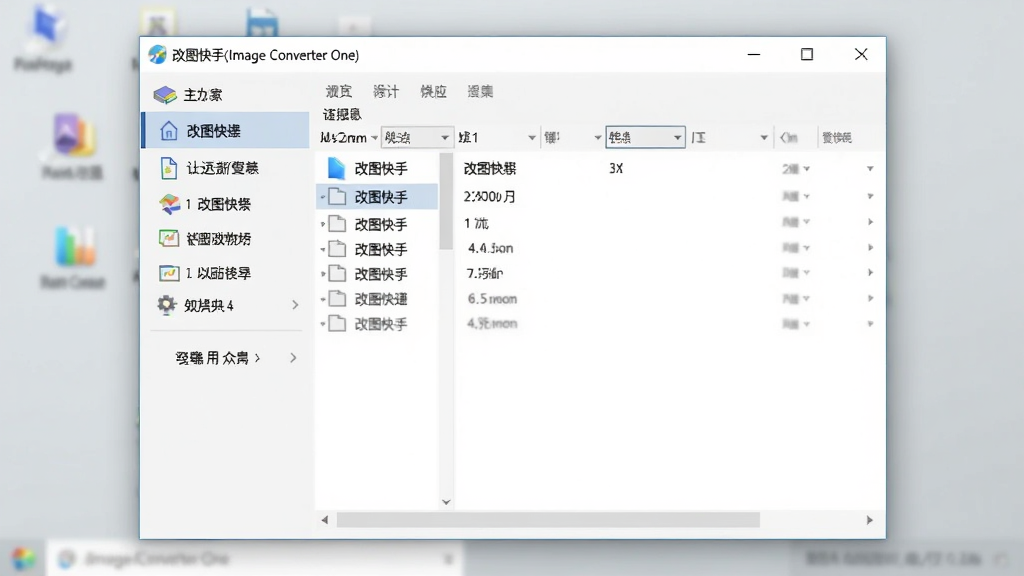The height and width of the screenshot is (576, 1024).
Task: Expand the tree arrow of the 改图快通 row
Action: (323, 300)
